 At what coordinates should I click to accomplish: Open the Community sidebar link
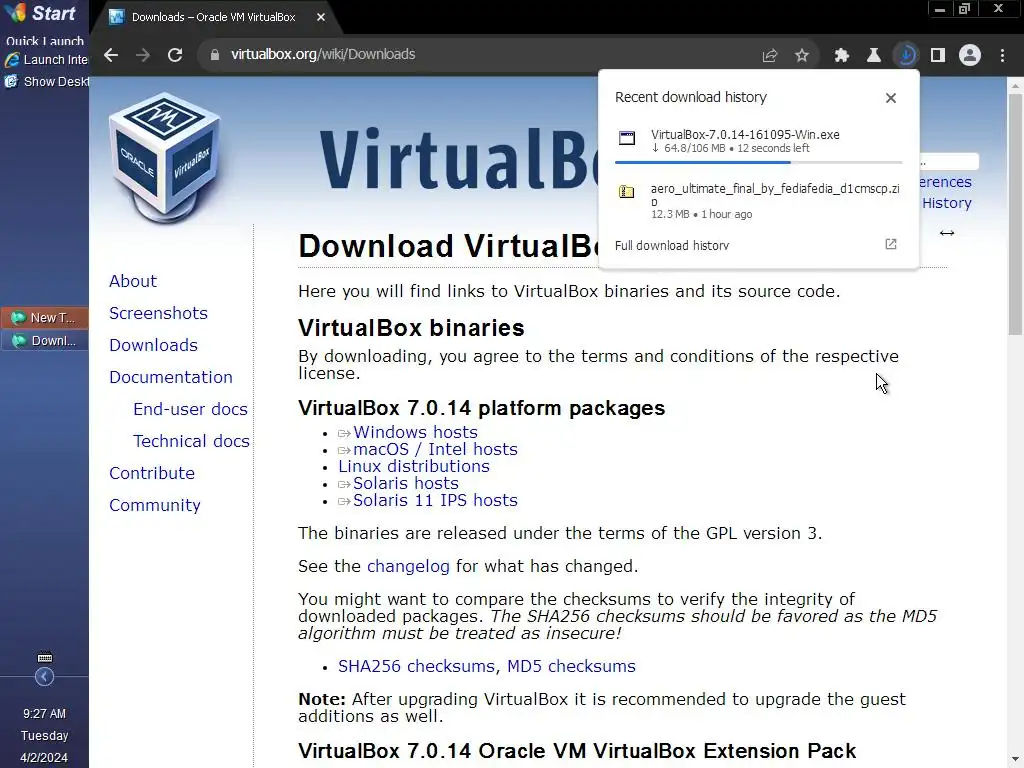point(155,505)
